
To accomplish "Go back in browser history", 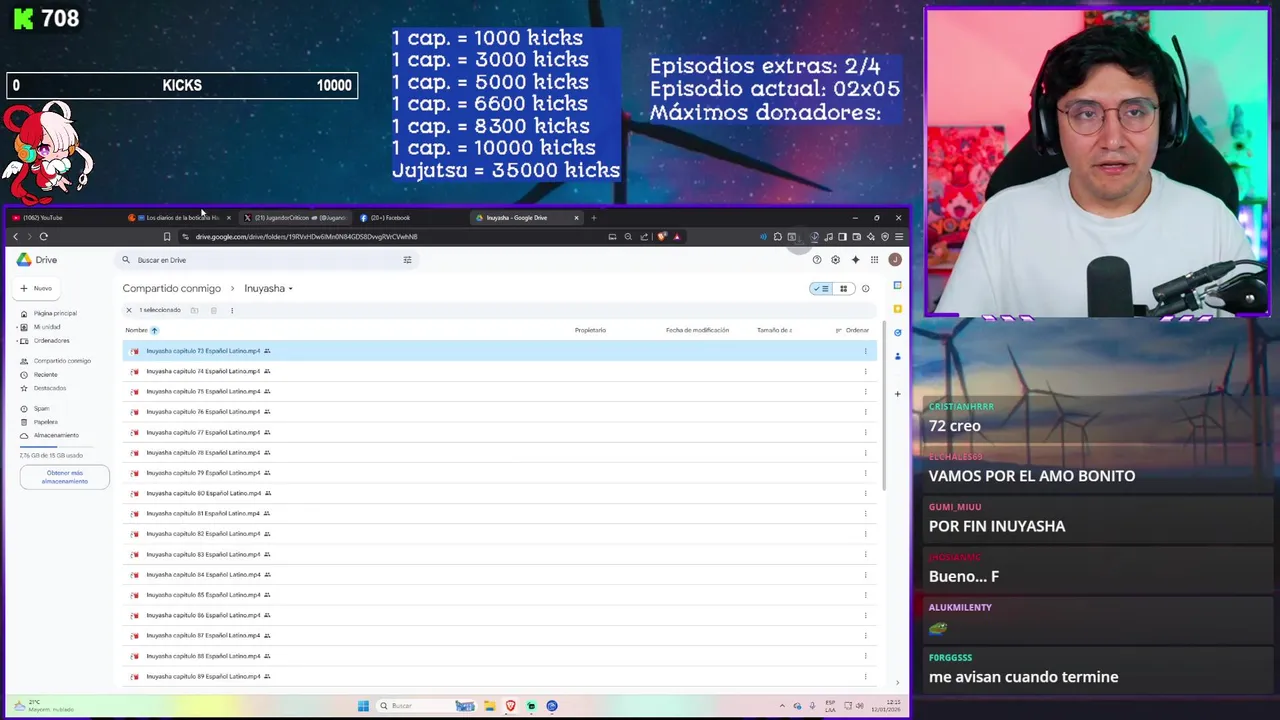I will tap(15, 237).
